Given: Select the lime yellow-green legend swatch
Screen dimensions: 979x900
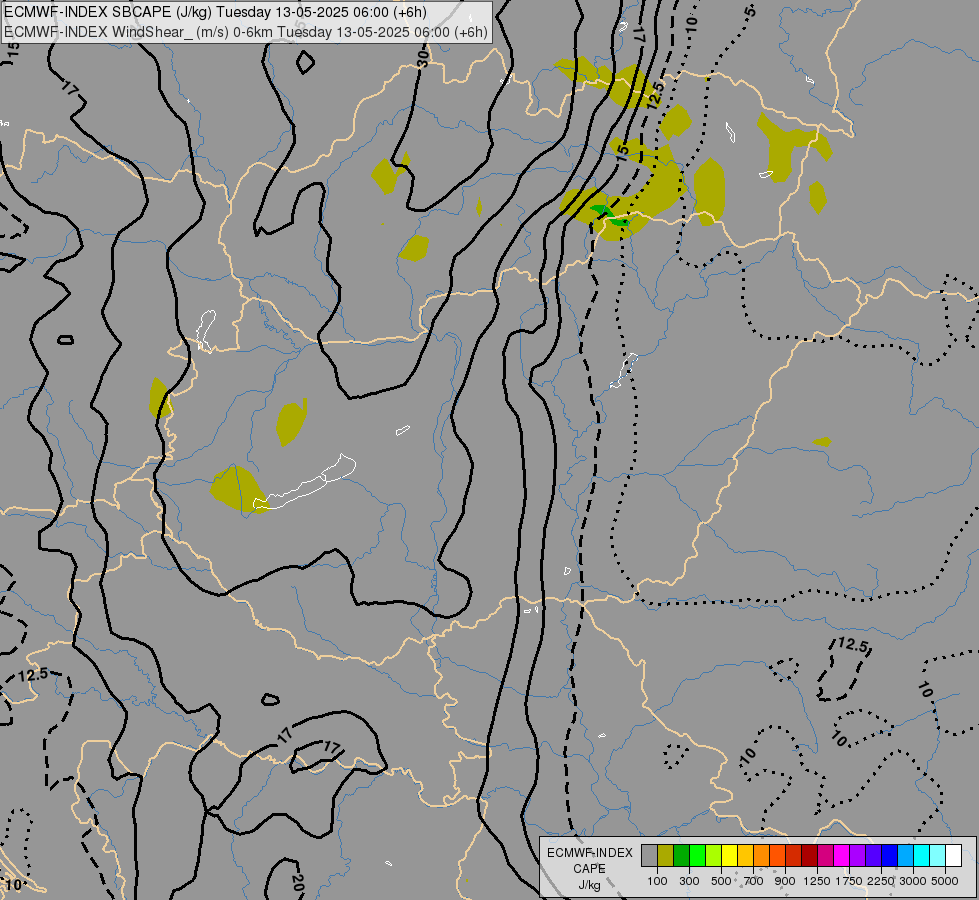Looking at the screenshot, I should click(713, 856).
